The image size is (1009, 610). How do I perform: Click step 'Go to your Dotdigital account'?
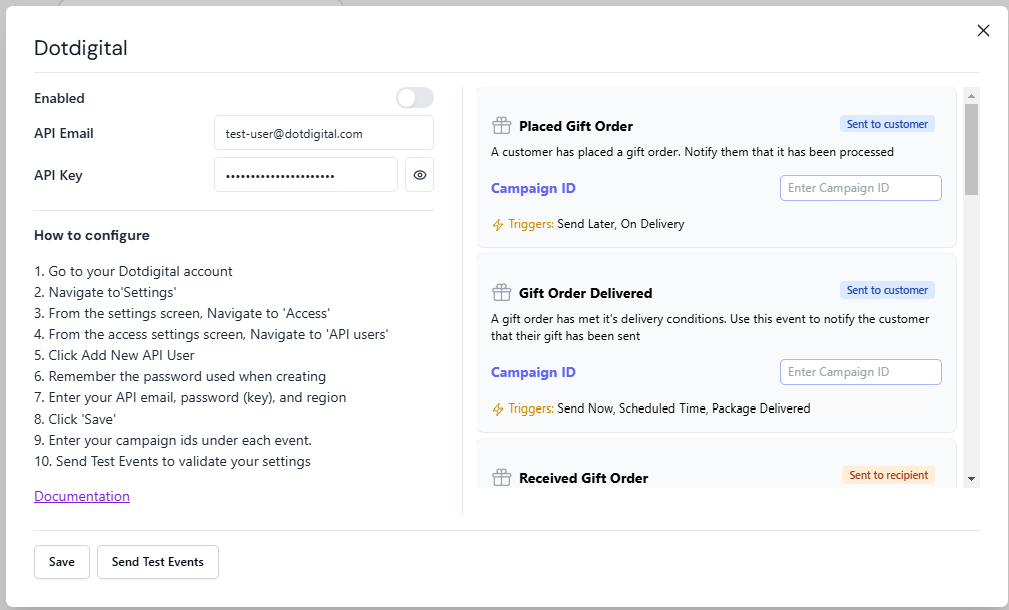pos(133,272)
